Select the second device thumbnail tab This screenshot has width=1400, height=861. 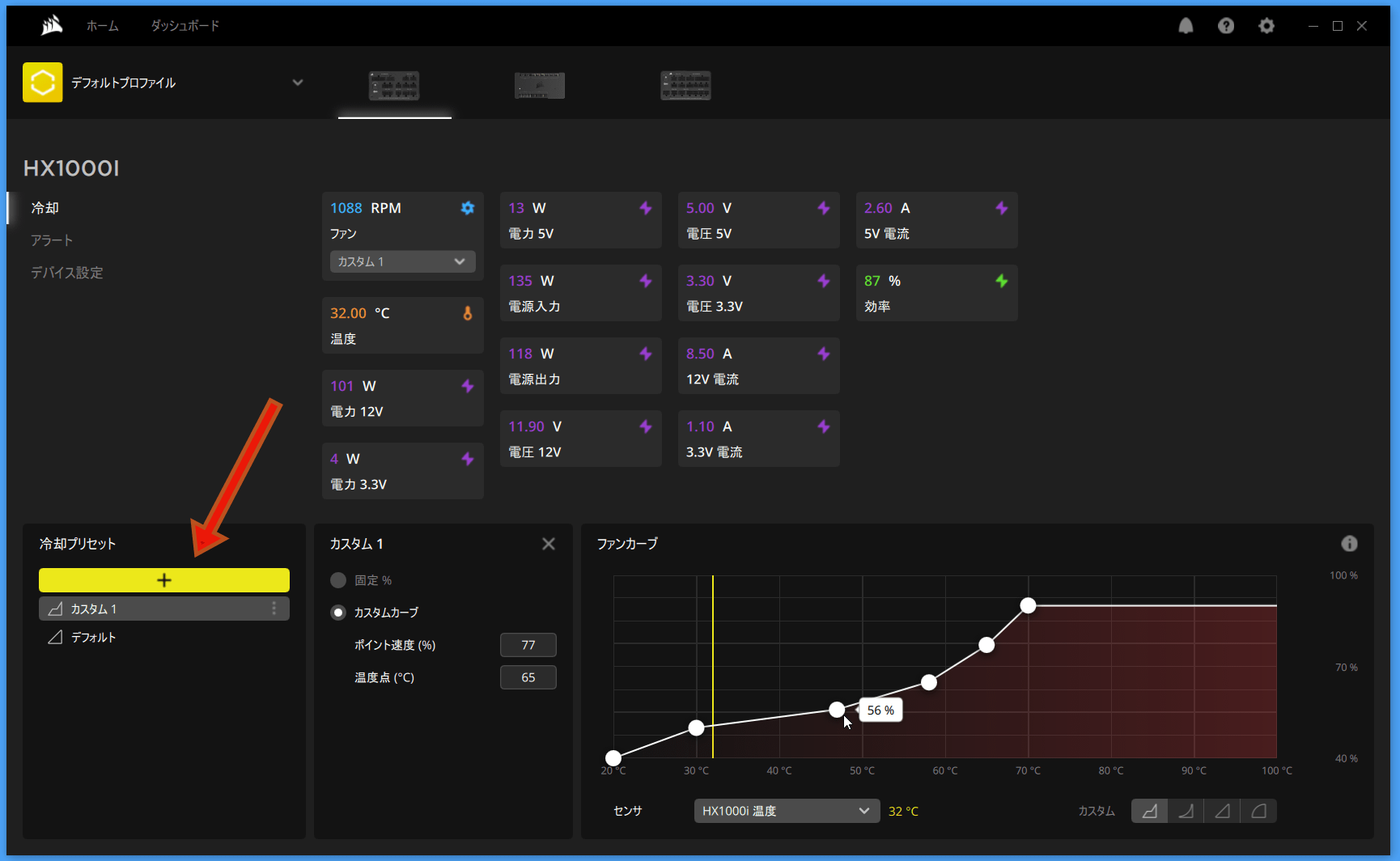tap(540, 85)
